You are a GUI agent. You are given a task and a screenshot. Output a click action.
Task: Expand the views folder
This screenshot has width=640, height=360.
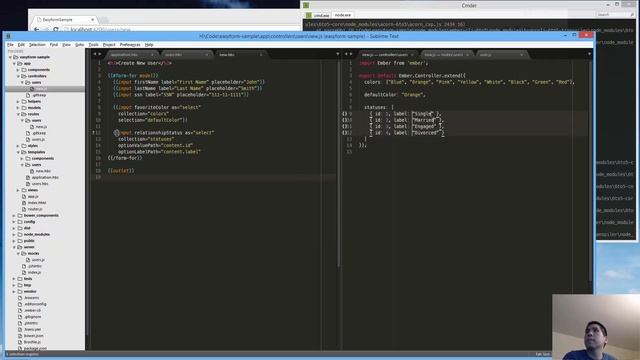pos(18,190)
